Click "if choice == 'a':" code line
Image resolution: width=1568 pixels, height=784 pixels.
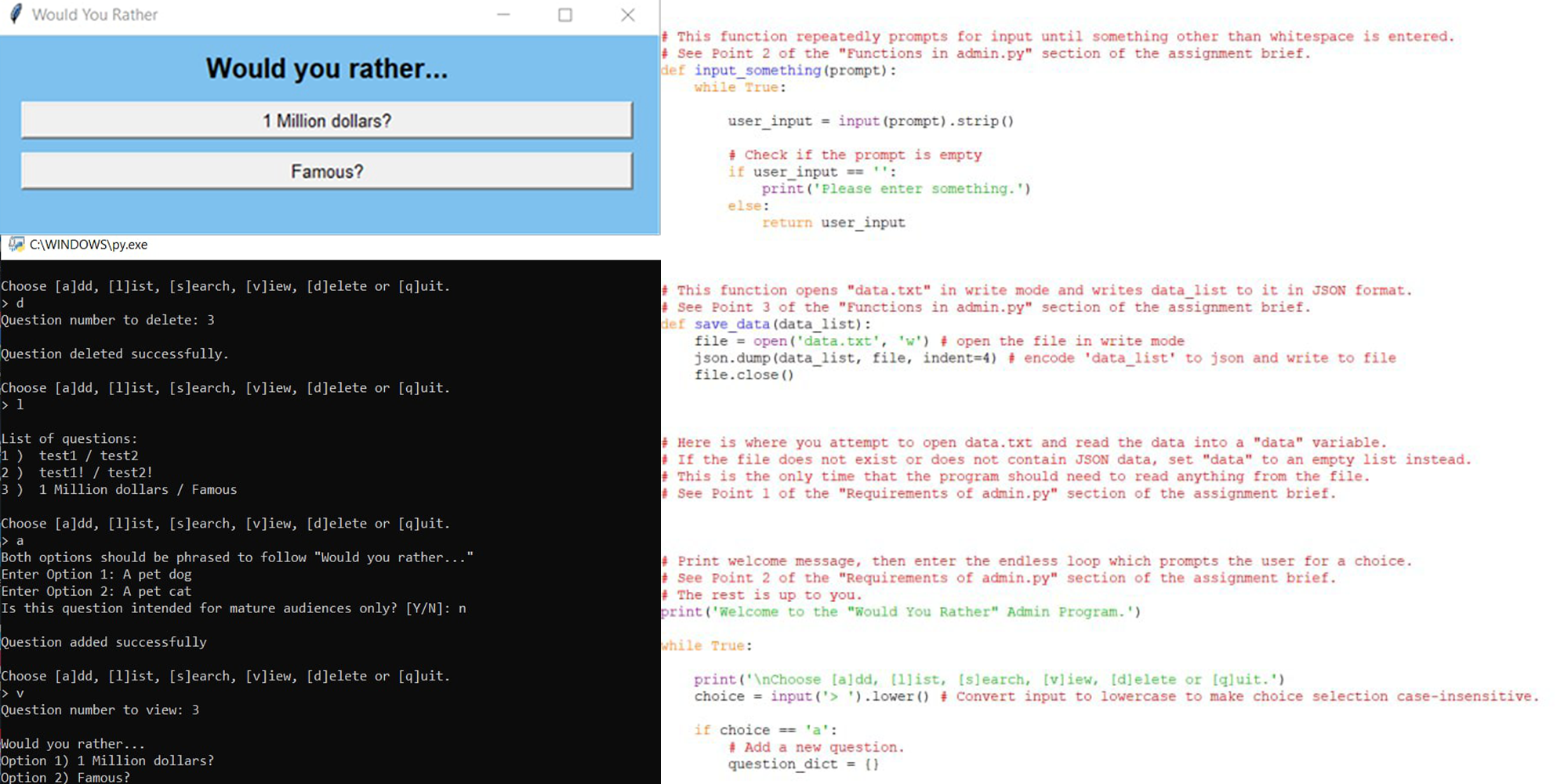pos(766,731)
